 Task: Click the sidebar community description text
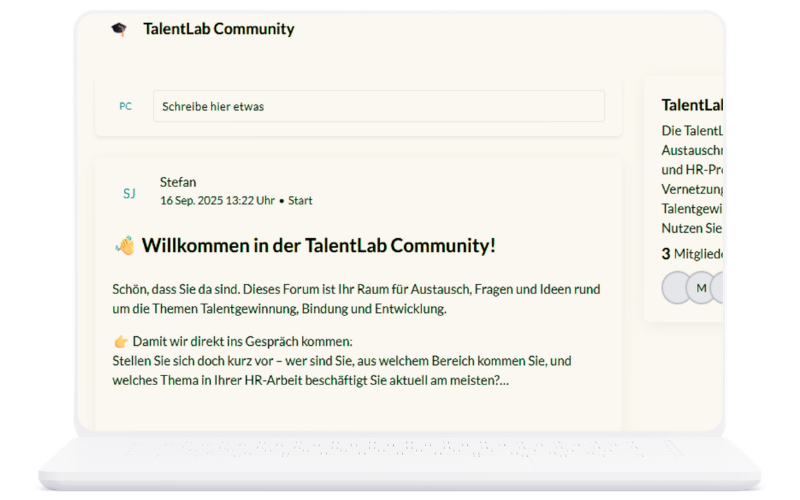pos(692,178)
